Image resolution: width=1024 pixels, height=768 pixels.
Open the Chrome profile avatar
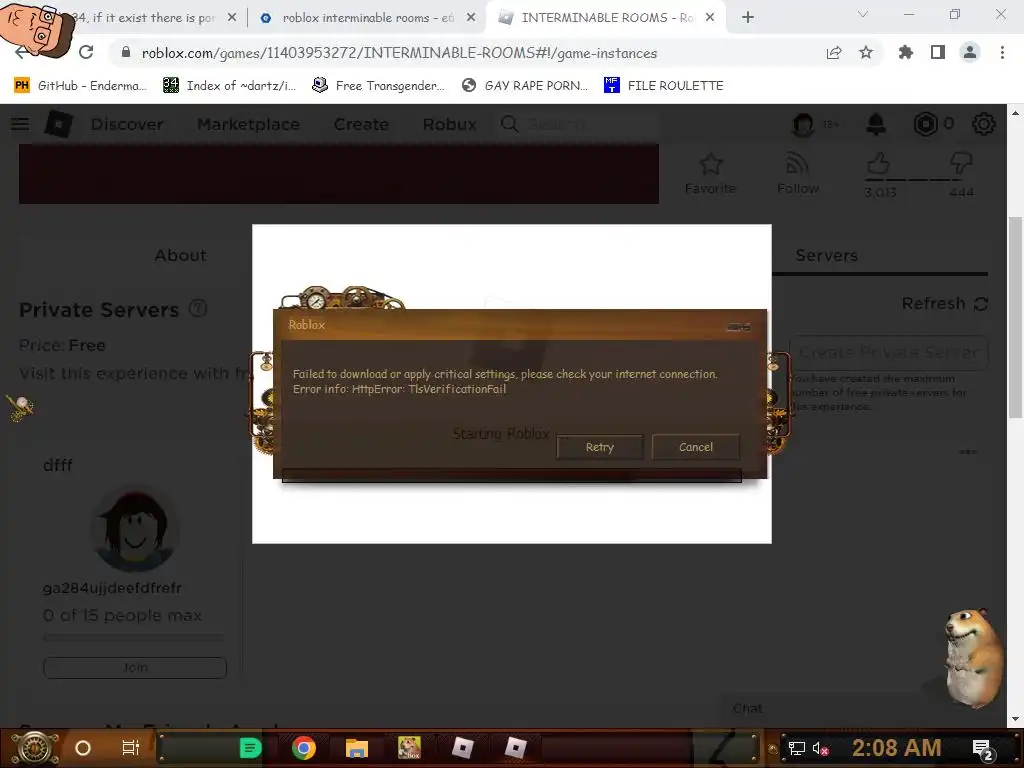coord(970,52)
